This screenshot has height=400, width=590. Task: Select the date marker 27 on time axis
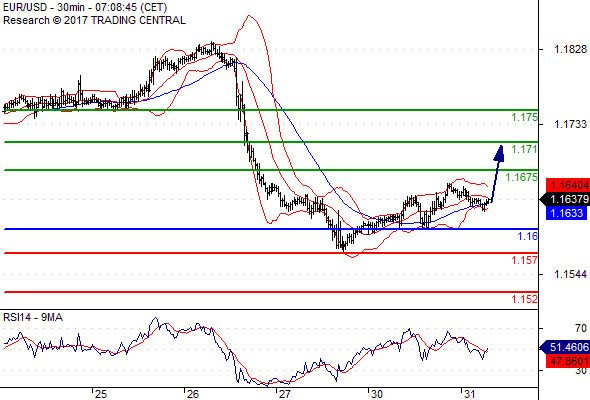click(x=284, y=394)
